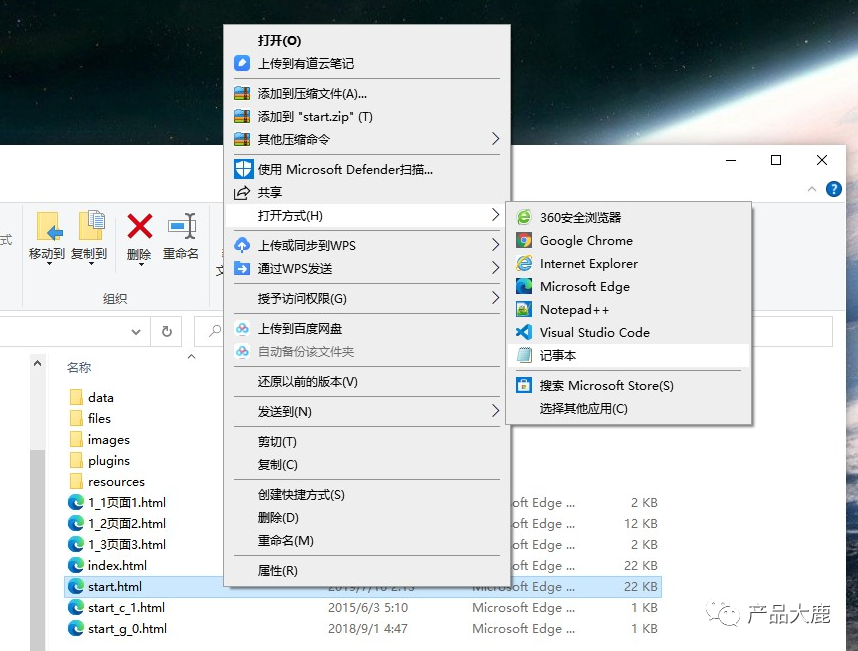
Task: Click the 添加到压缩文件(A) archive icon
Action: (242, 94)
